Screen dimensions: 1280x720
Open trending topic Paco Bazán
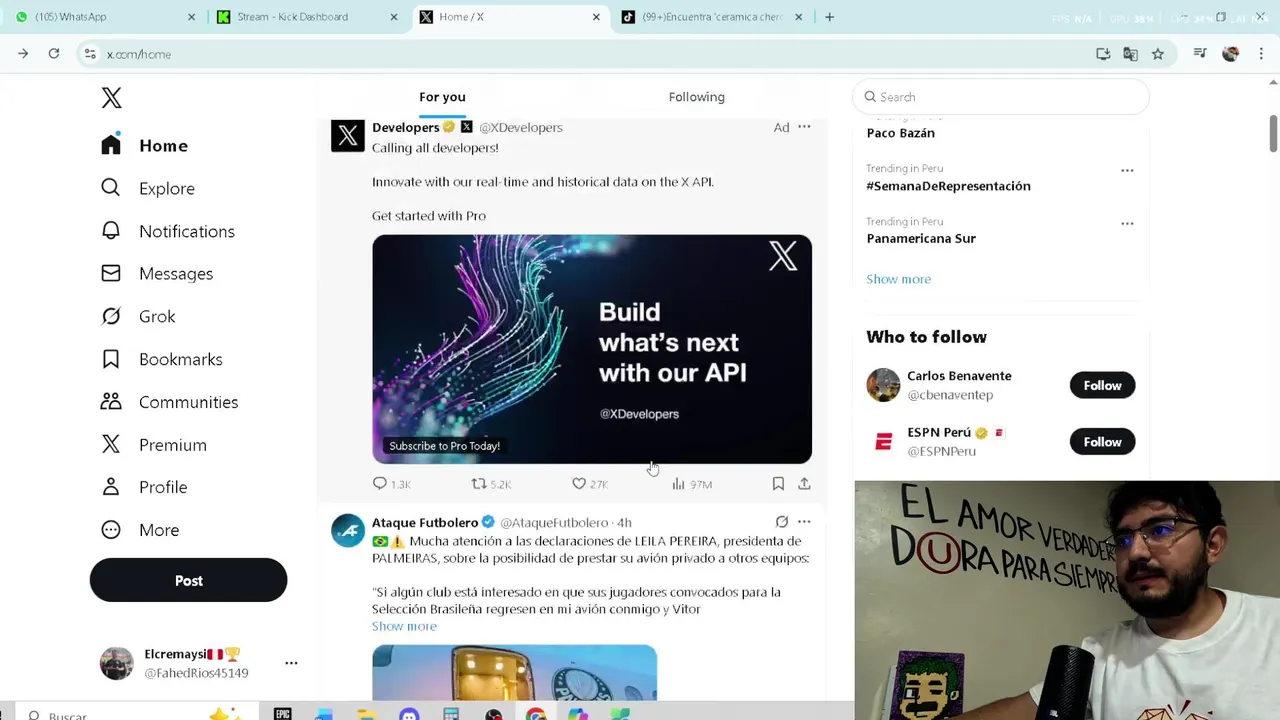(x=900, y=133)
